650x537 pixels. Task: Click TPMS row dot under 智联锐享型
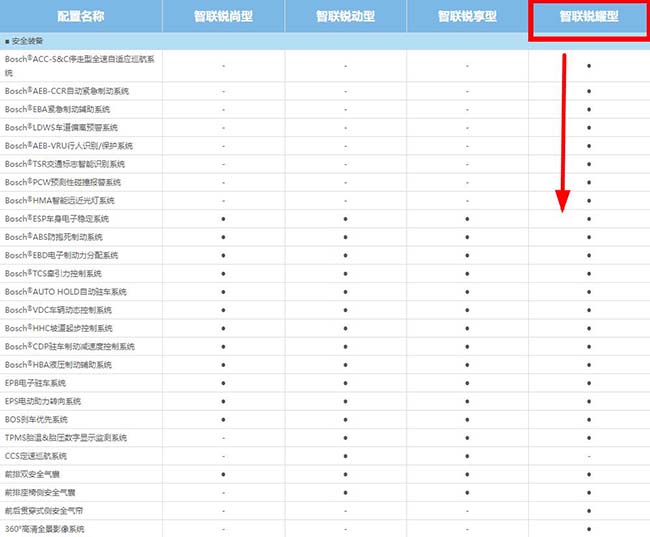[x=467, y=438]
